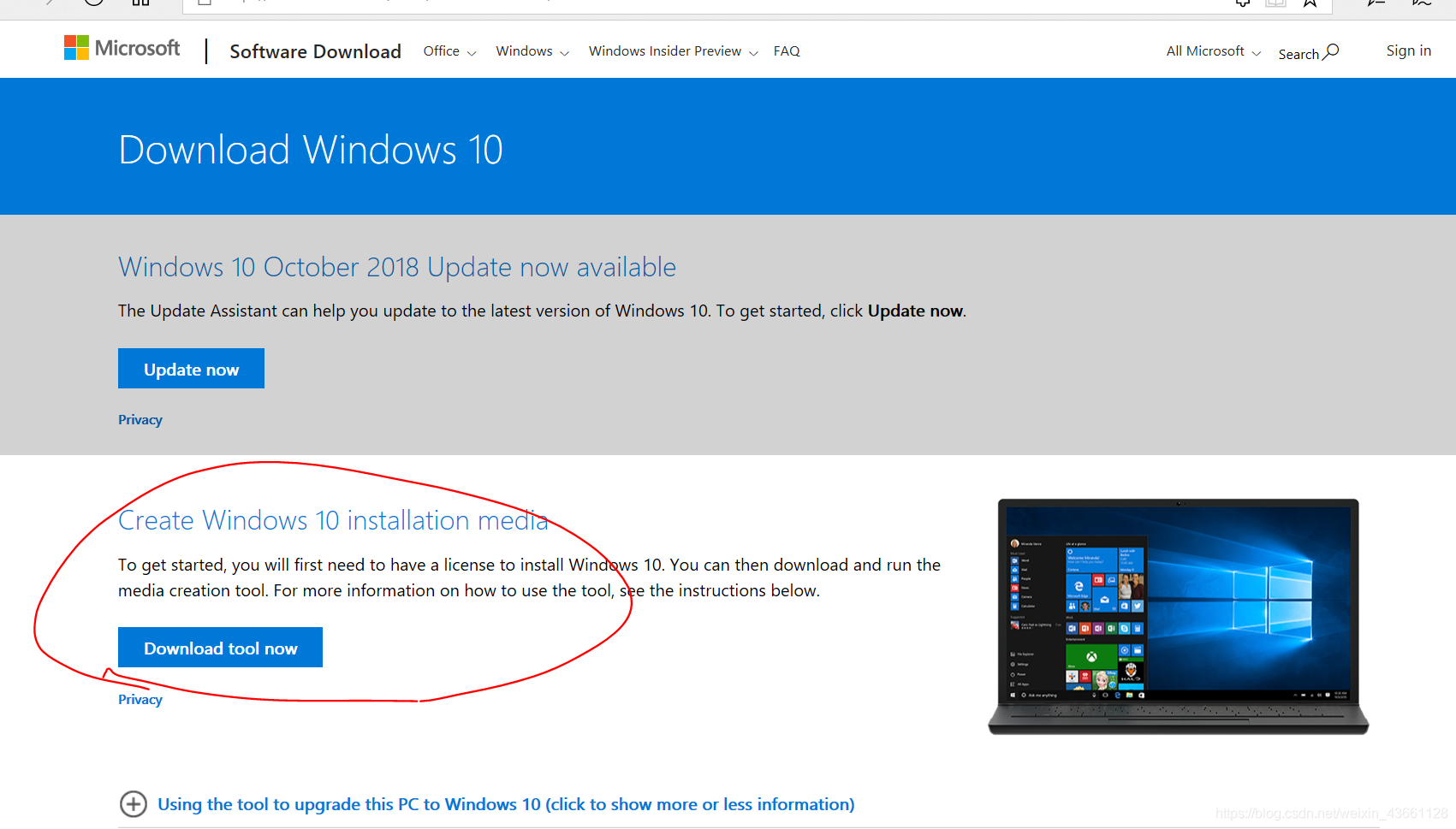Viewport: 1456px width, 829px height.
Task: Expand the Office menu
Action: (x=449, y=51)
